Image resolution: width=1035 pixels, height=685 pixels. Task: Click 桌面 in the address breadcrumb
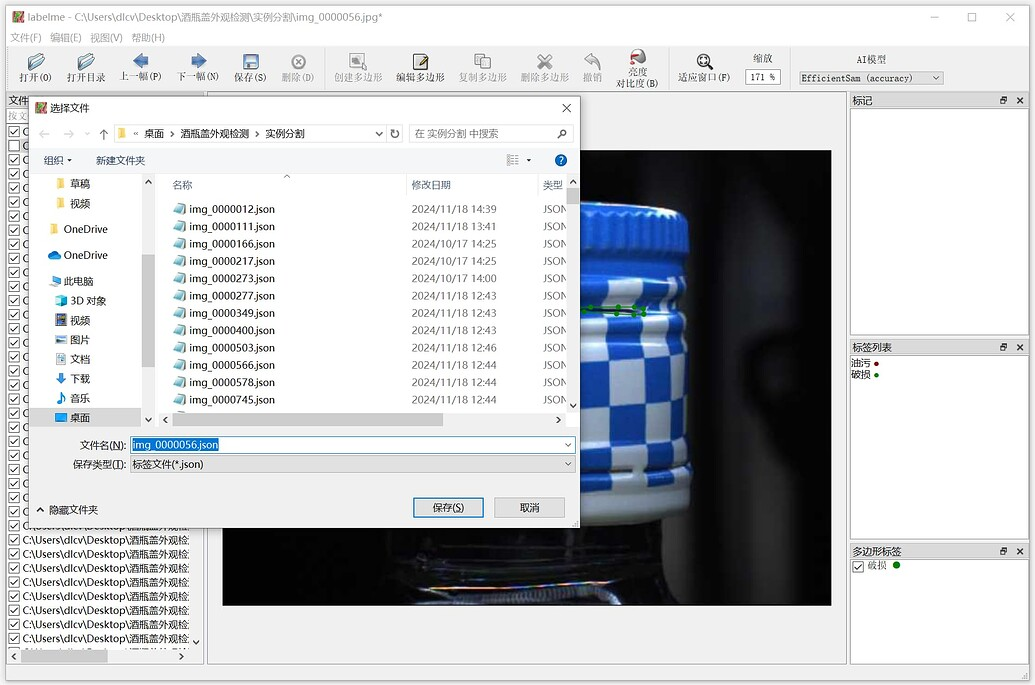[154, 134]
